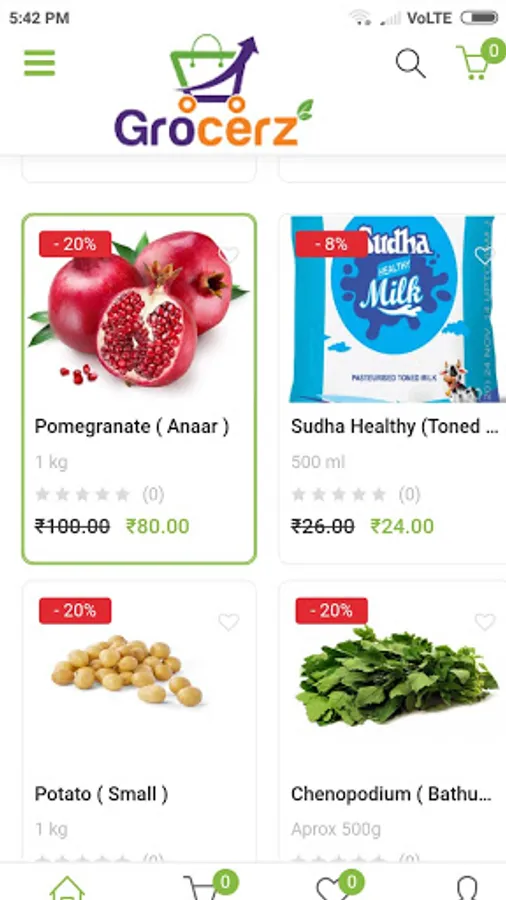Tap the -8% discount badge
Viewport: 506px width, 900px height.
(332, 244)
